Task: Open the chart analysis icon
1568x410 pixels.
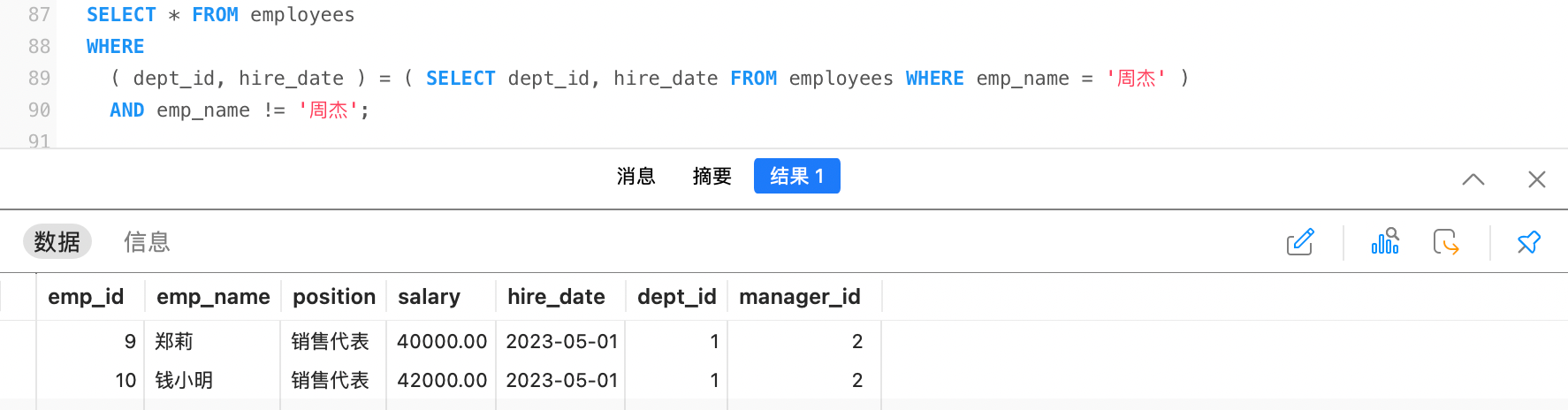Action: click(x=1385, y=241)
